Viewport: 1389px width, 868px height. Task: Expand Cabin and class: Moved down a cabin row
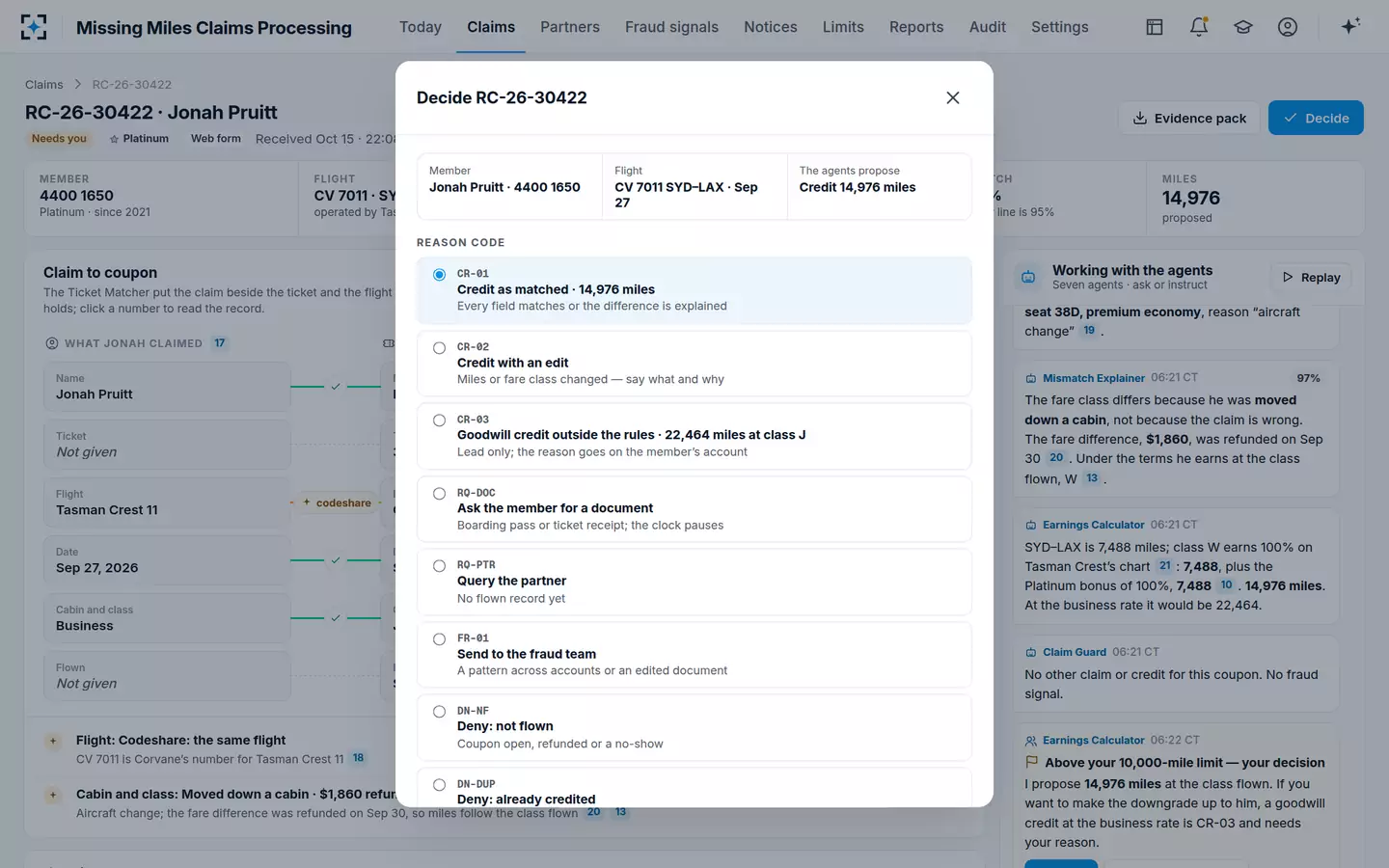53,795
